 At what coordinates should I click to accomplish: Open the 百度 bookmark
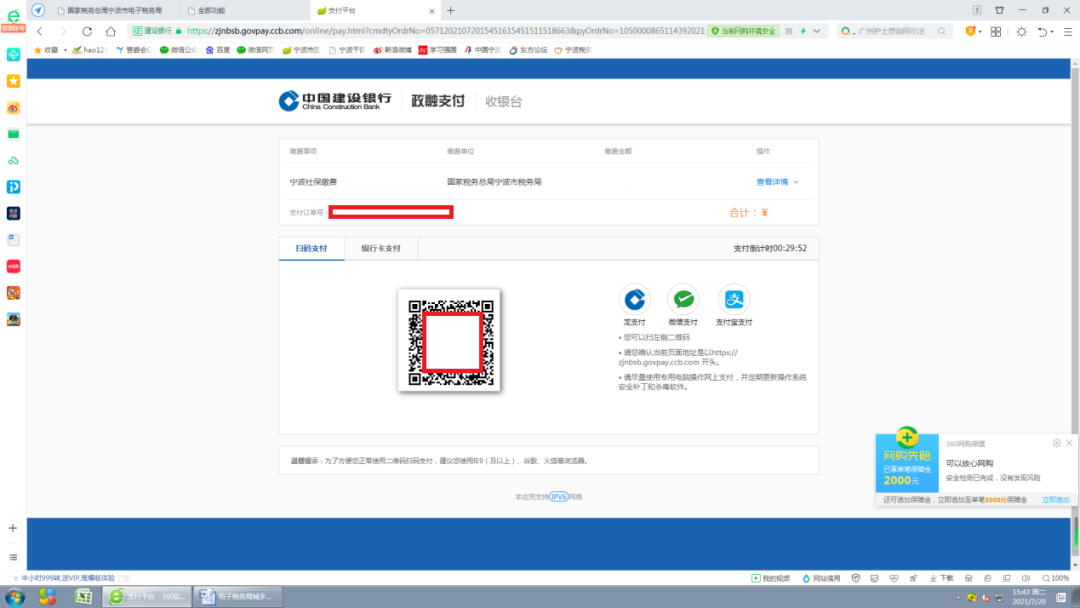218,50
